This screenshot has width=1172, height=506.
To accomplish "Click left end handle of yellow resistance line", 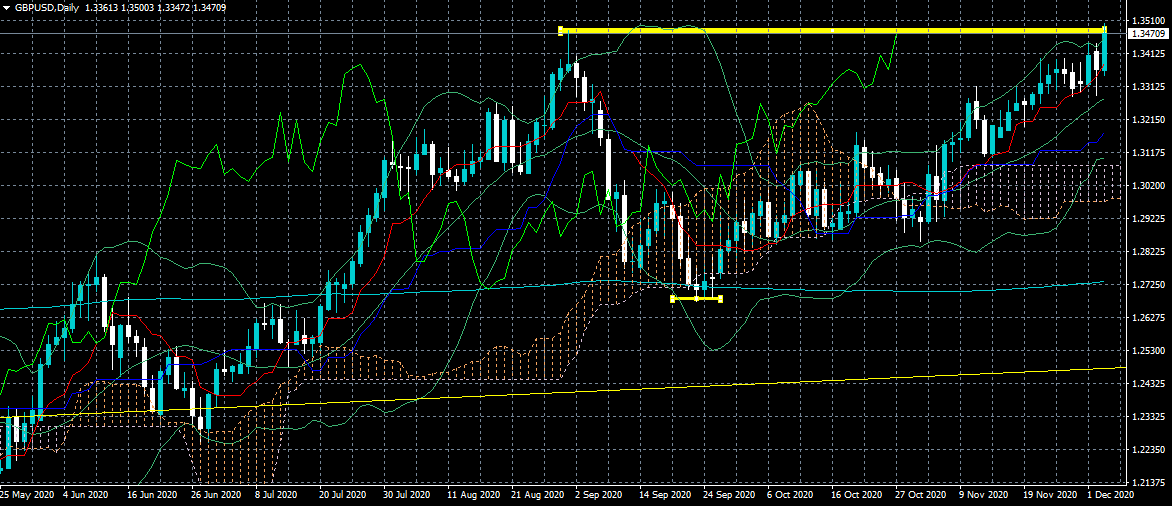I will pyautogui.click(x=561, y=31).
